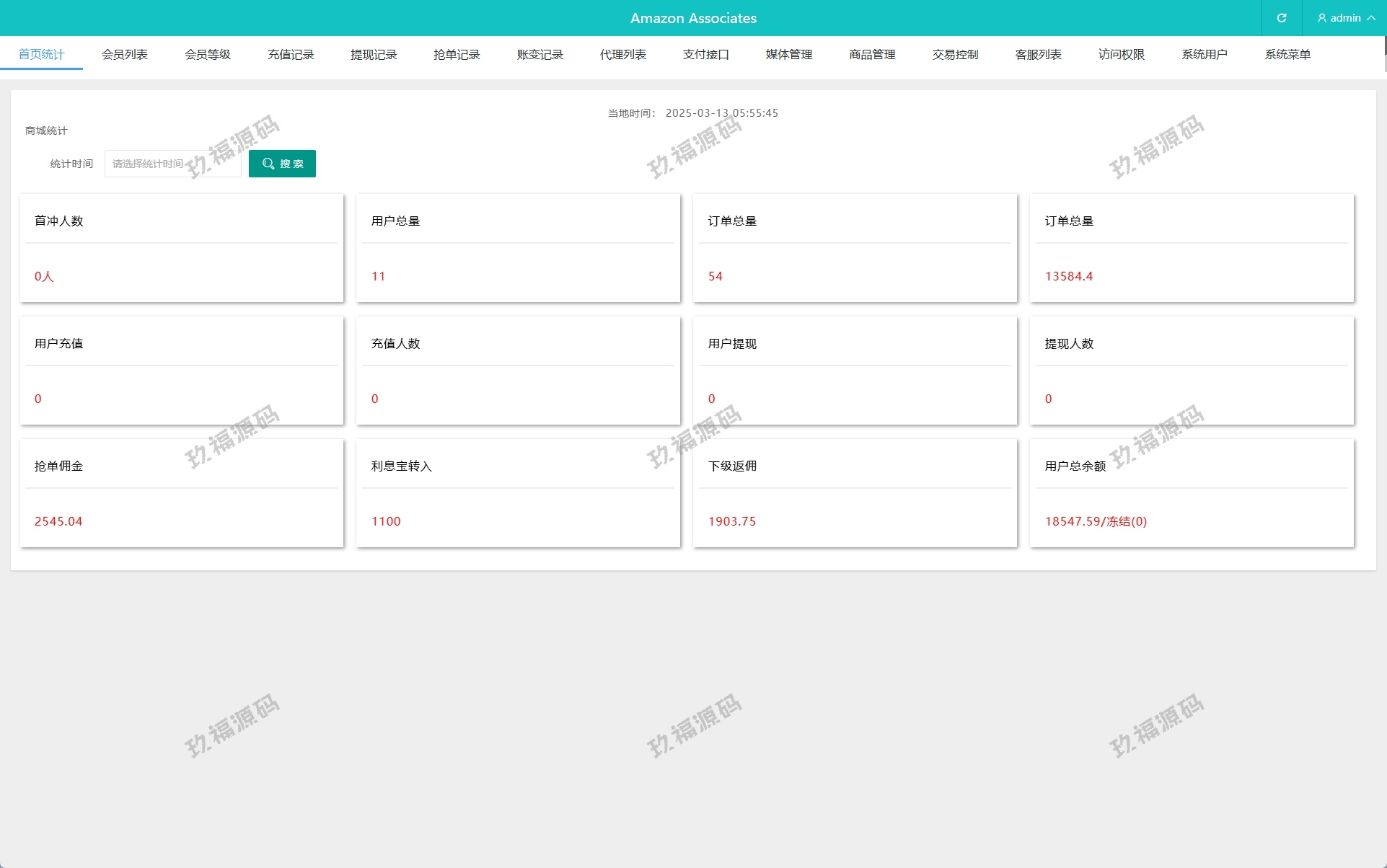This screenshot has height=868, width=1387.
Task: Select the 提现记录 tab
Action: [374, 54]
